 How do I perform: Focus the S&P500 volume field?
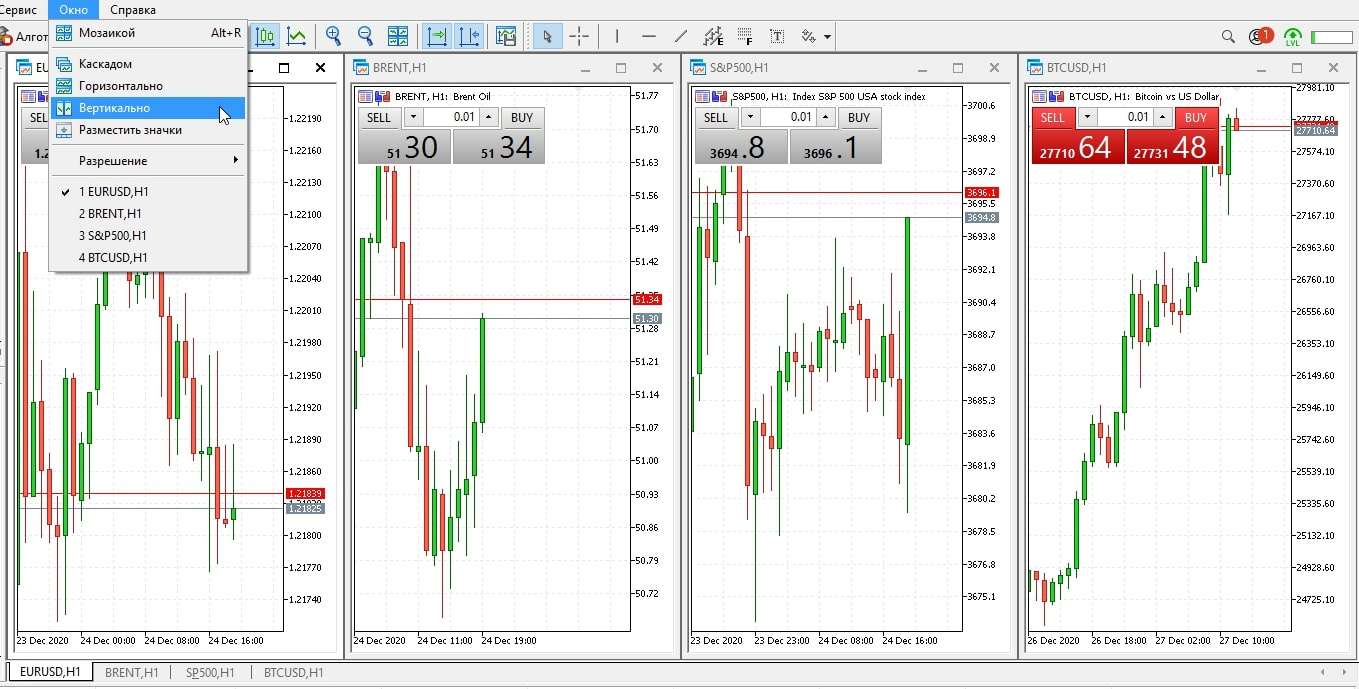point(788,117)
